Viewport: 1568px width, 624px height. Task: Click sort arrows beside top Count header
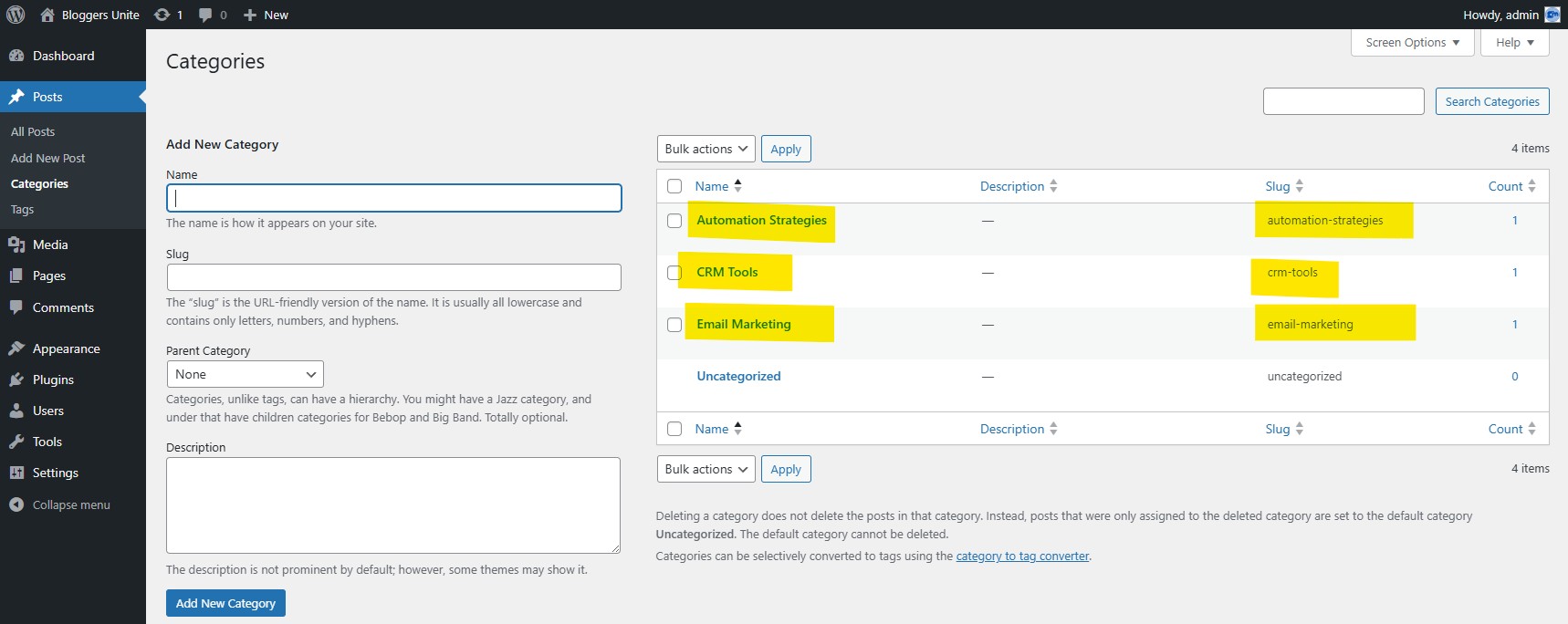(x=1531, y=186)
